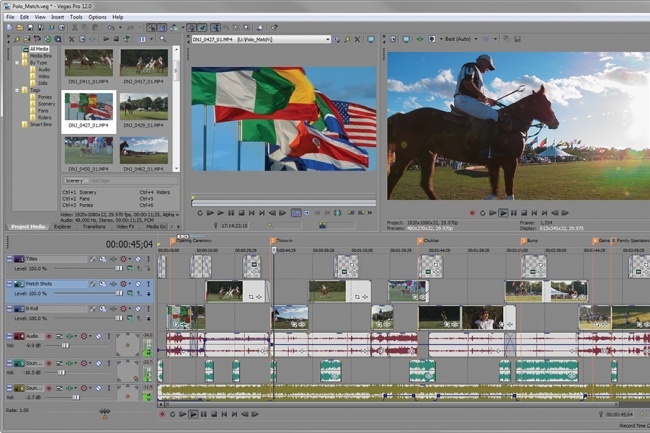Mute the Titles video track
The height and width of the screenshot is (433, 650).
coord(138,259)
